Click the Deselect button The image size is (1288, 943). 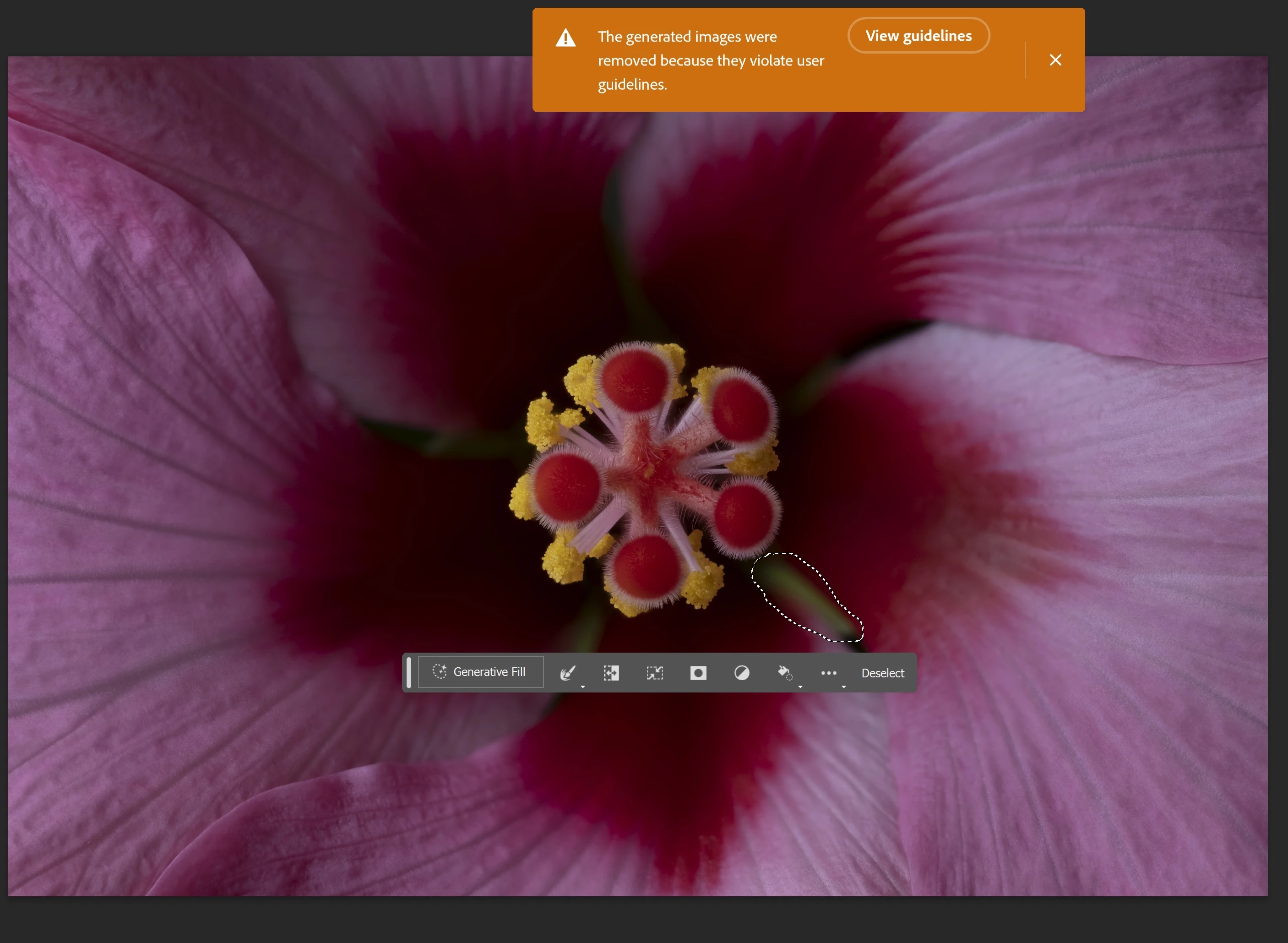pyautogui.click(x=882, y=673)
